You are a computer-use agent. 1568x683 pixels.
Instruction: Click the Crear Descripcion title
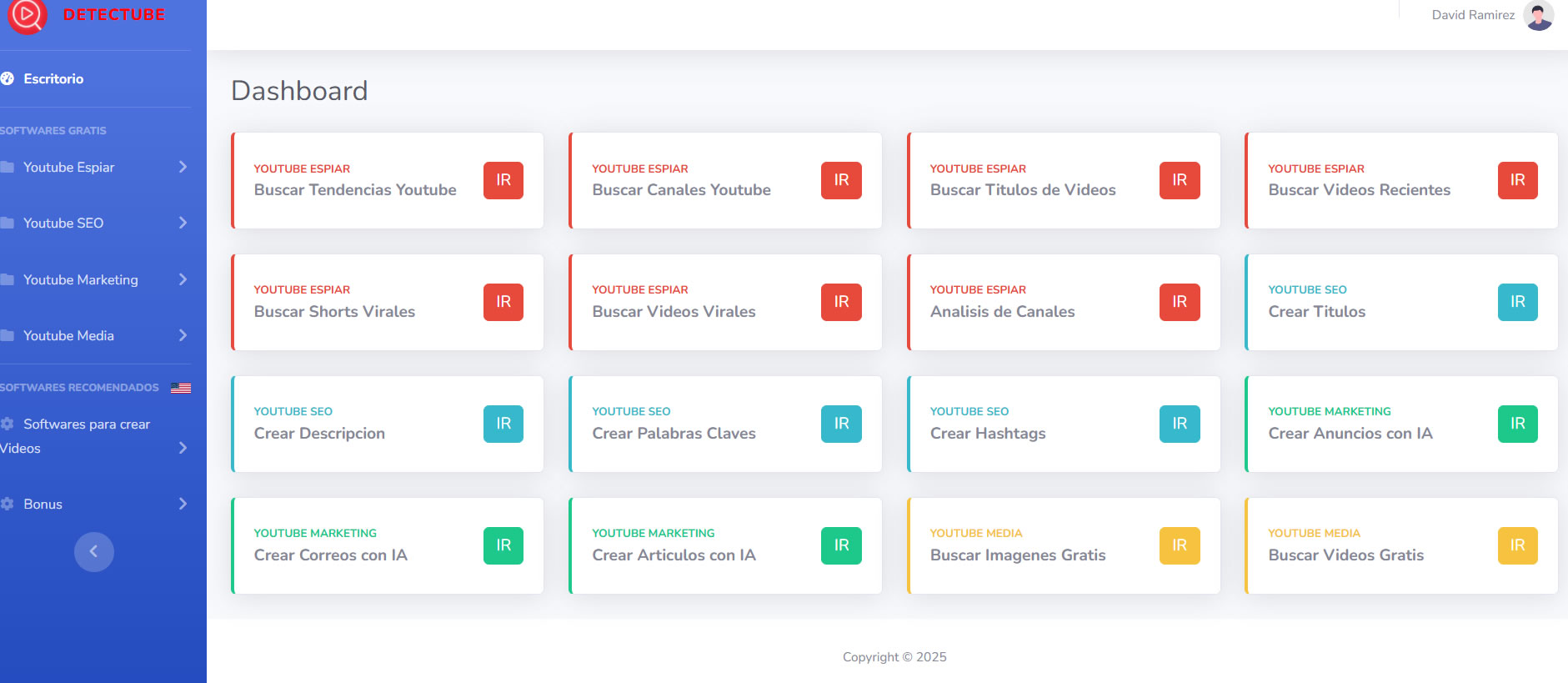pyautogui.click(x=319, y=434)
